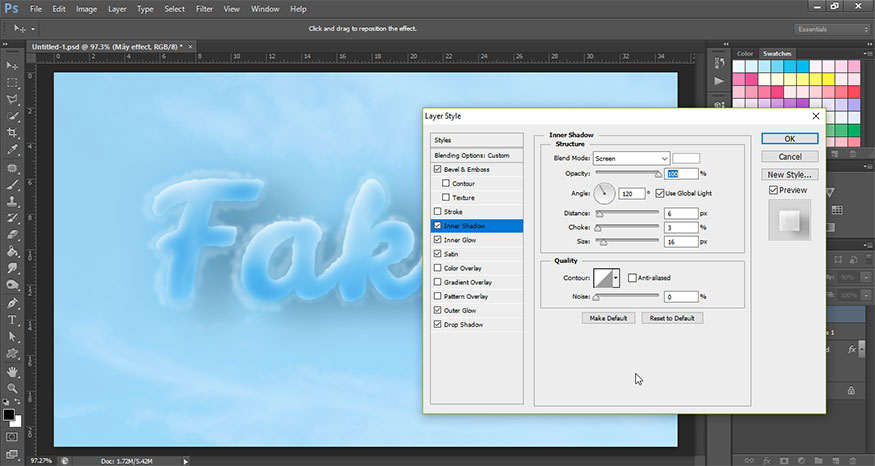Enable the Texture checkbox

pos(445,197)
